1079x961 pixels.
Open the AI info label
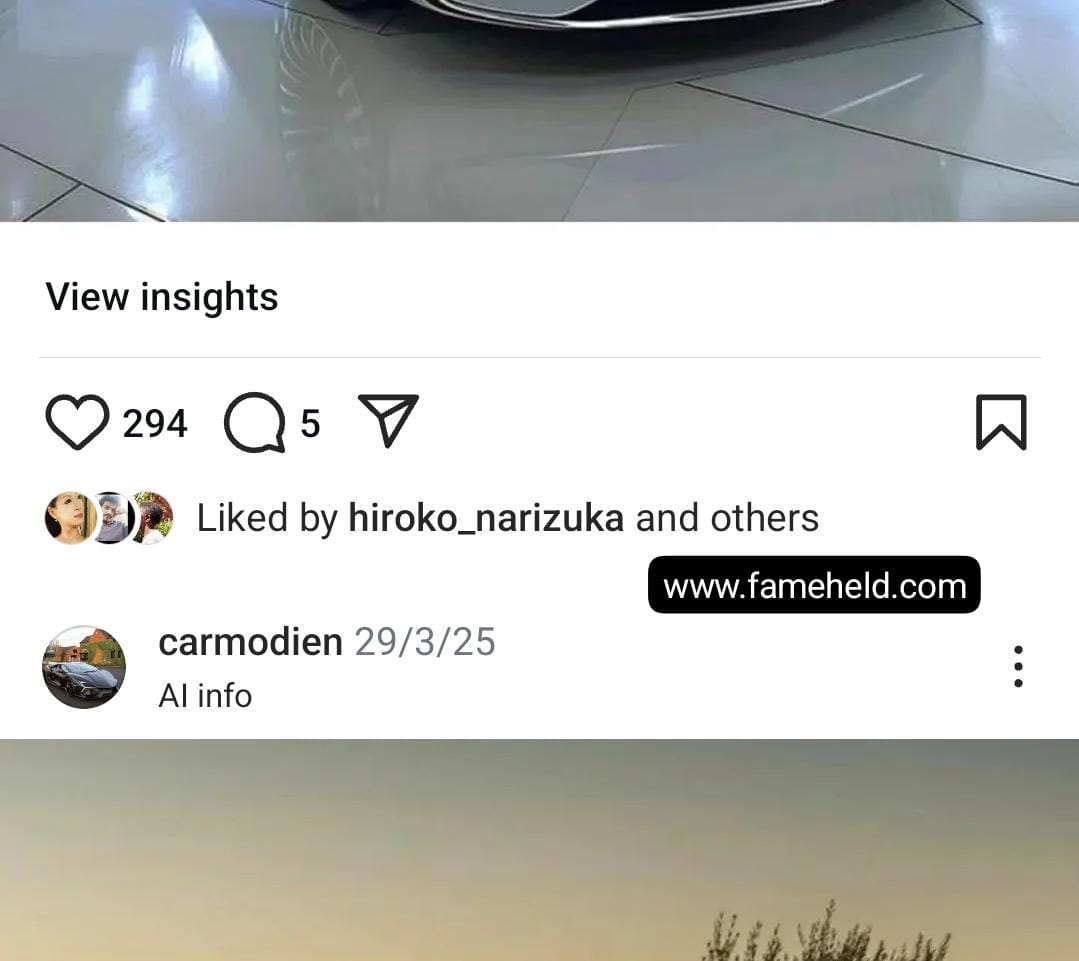(205, 695)
